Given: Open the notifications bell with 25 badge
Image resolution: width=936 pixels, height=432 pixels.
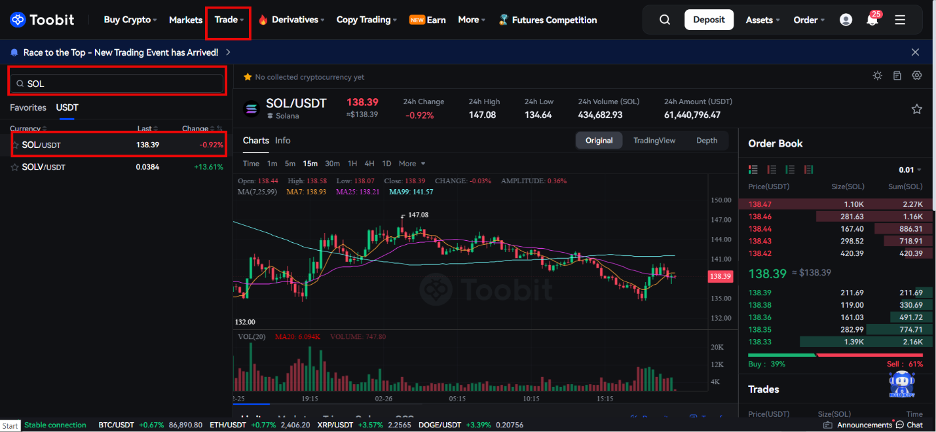Looking at the screenshot, I should point(873,20).
